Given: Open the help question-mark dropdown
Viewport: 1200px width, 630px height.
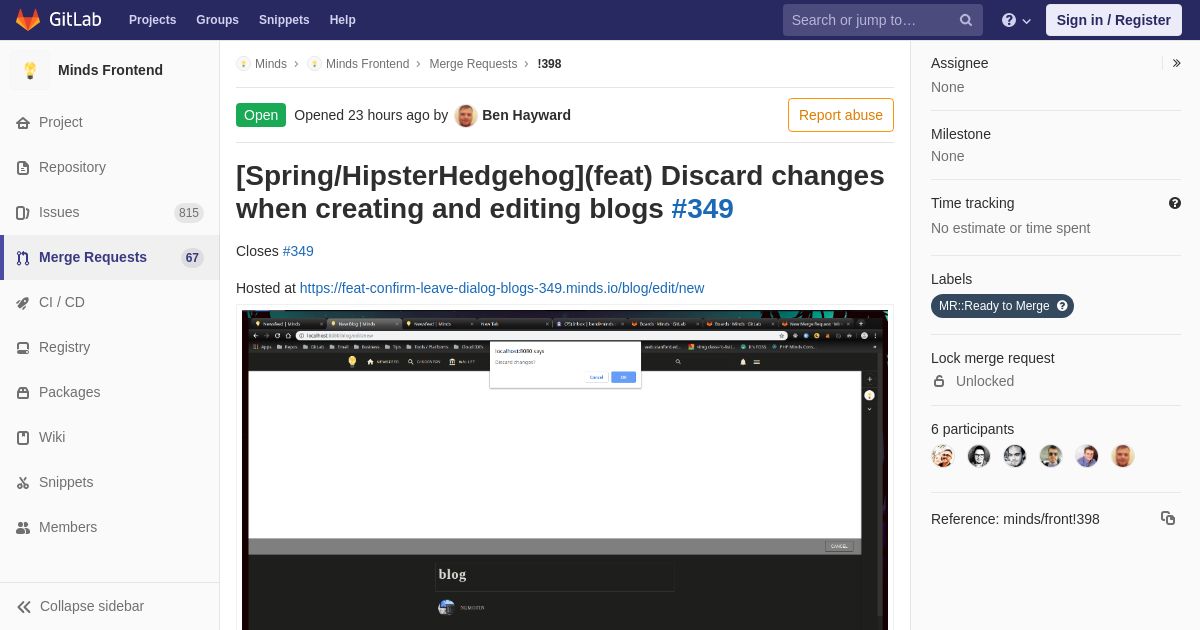Looking at the screenshot, I should coord(1017,20).
